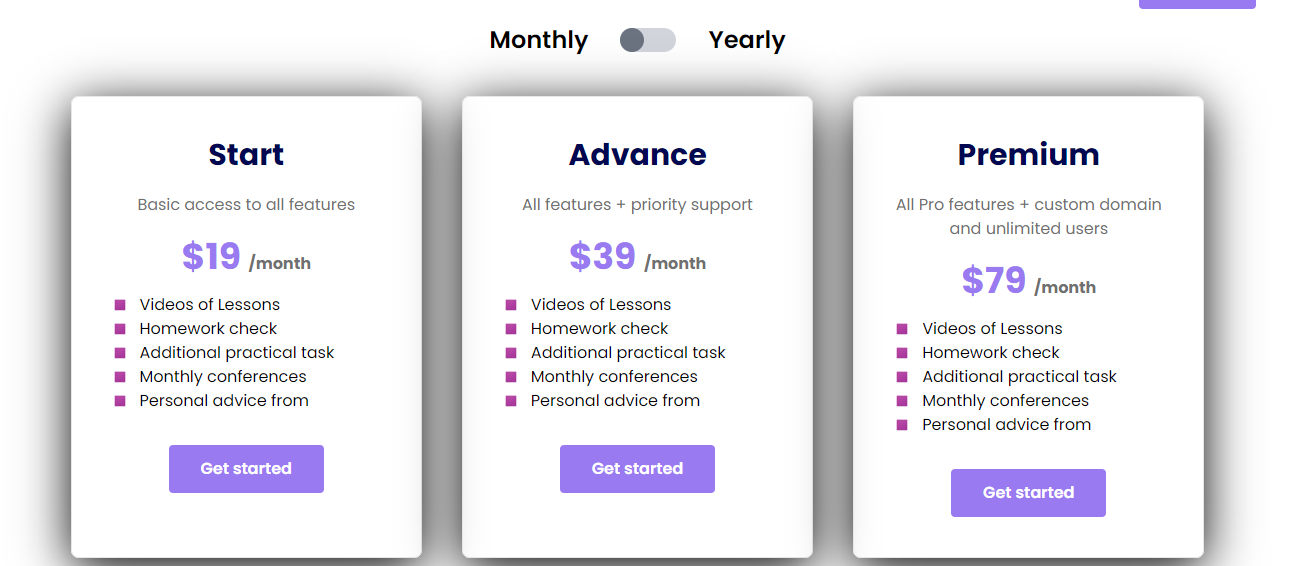The width and height of the screenshot is (1301, 566).
Task: Click Premium plan's Videos of Lessons bullet
Action: coord(902,329)
